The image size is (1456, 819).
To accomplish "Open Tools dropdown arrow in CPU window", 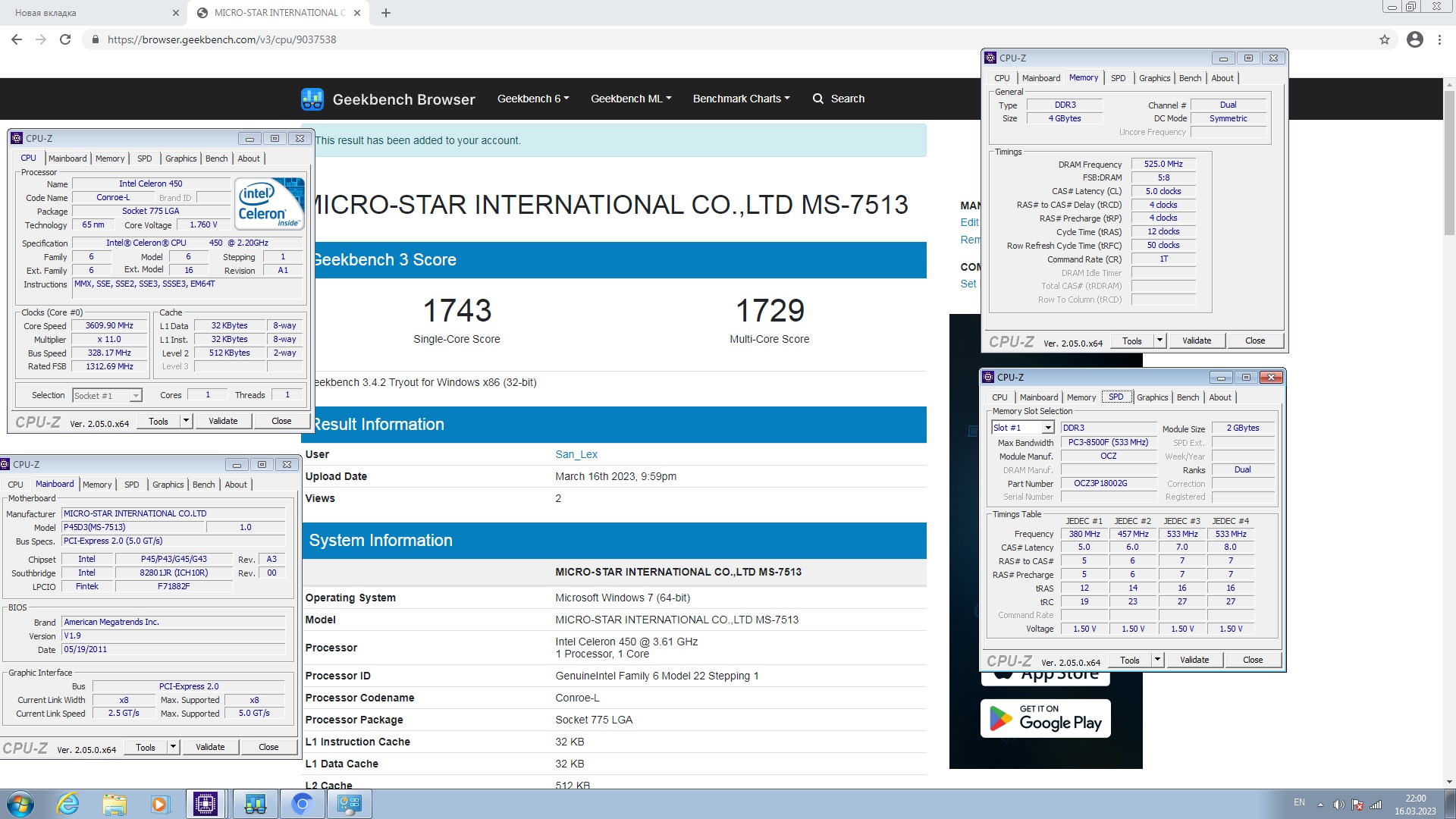I will point(186,421).
